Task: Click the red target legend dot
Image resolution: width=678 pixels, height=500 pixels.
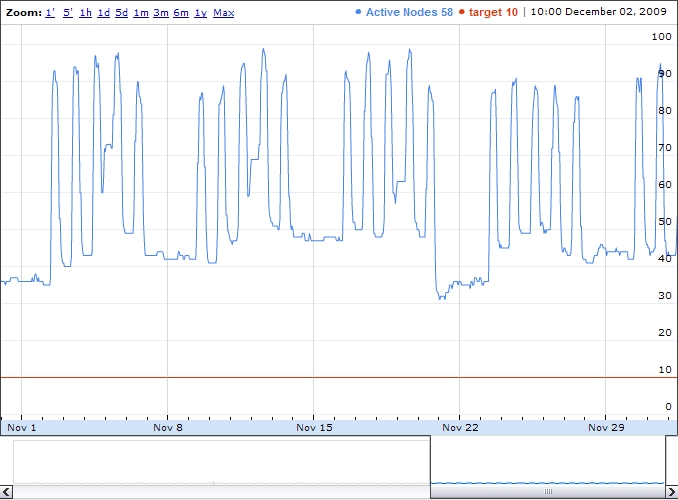Action: coord(461,12)
